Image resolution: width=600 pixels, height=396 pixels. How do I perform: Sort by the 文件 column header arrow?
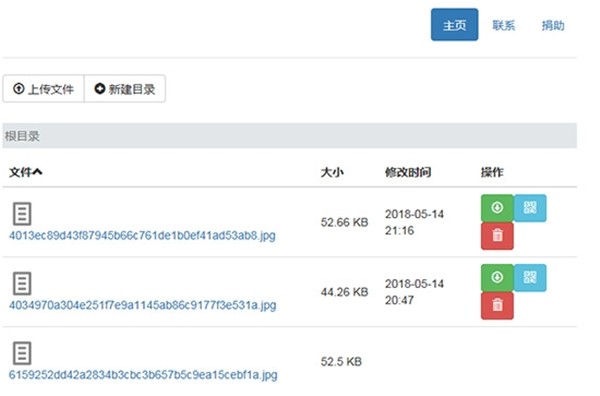38,172
